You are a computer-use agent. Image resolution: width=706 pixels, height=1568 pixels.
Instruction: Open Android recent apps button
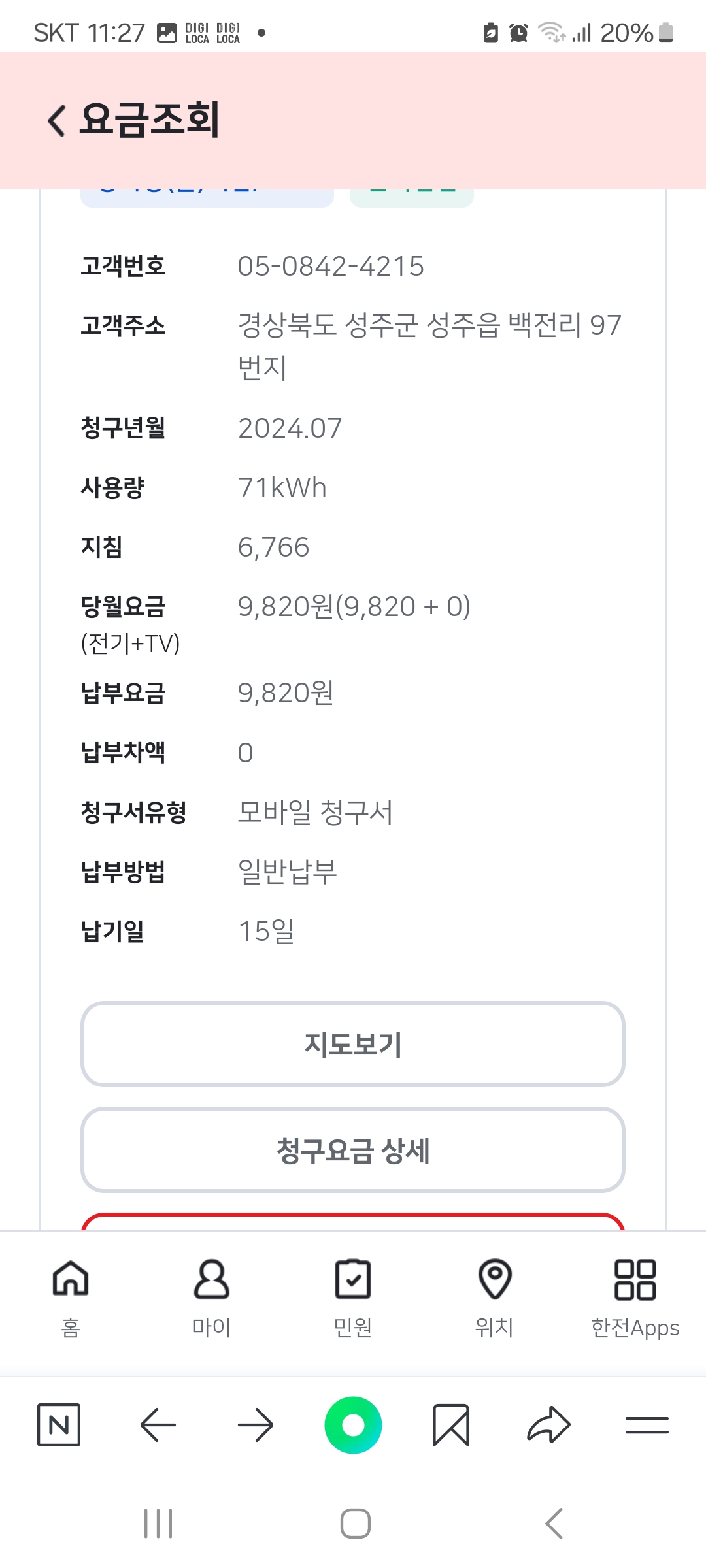click(158, 1524)
